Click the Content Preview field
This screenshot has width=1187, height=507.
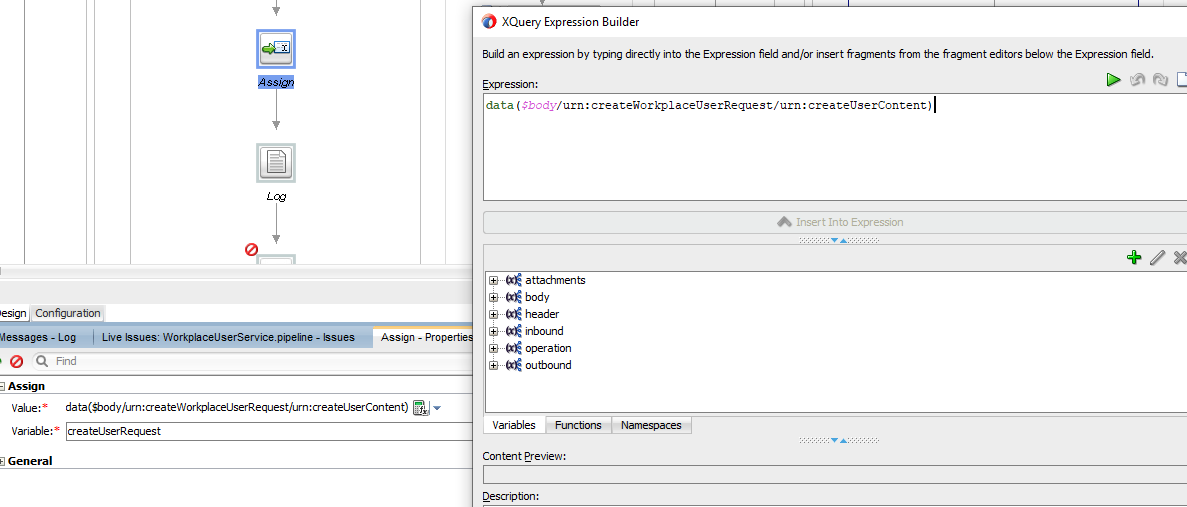tap(835, 474)
